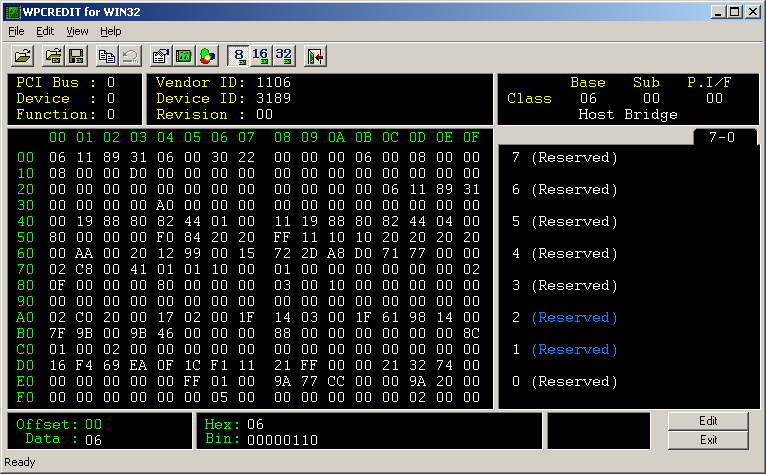Click the column header 0F

(x=471, y=137)
